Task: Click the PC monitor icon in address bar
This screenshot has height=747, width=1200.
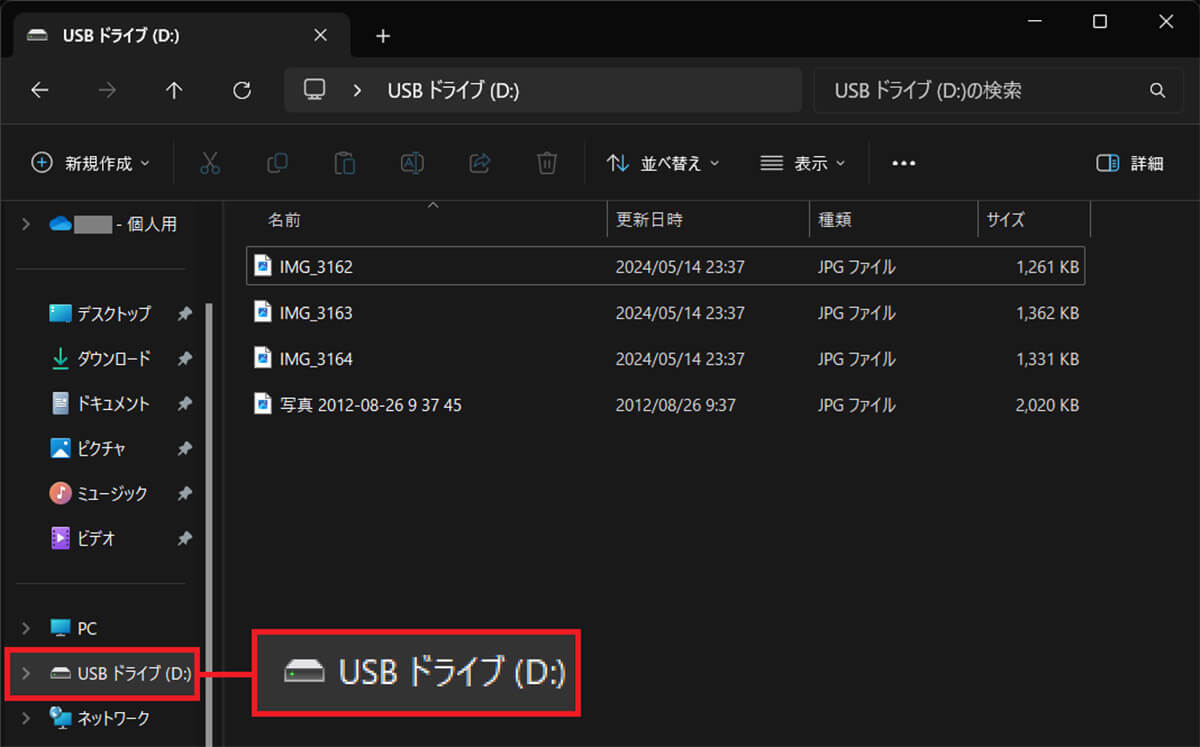Action: [x=315, y=90]
